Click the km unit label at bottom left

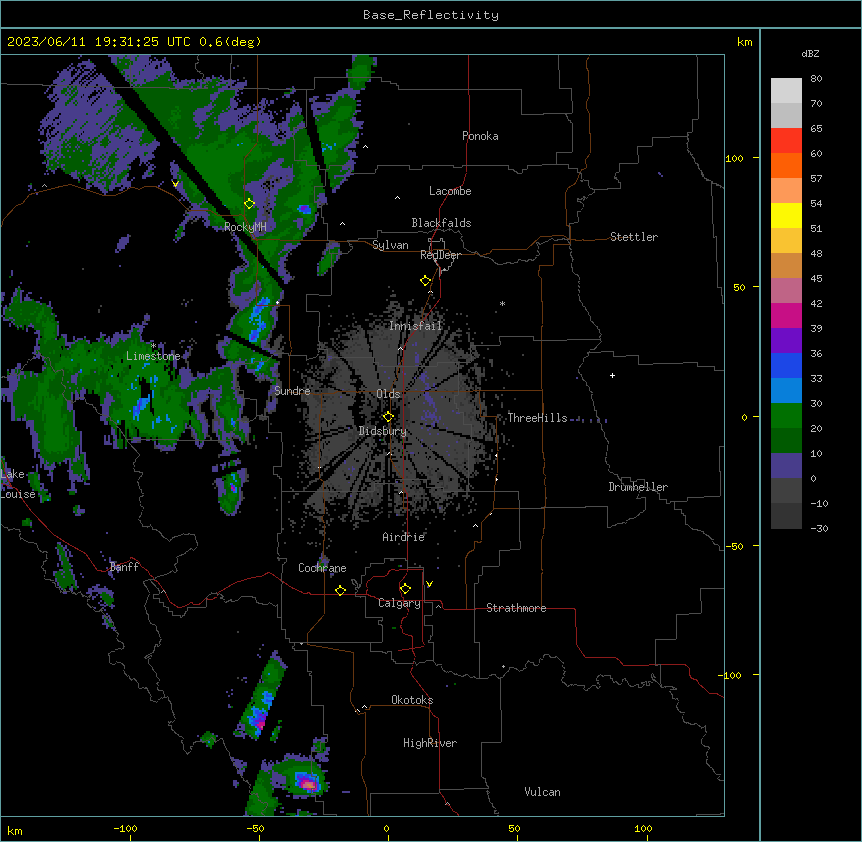[15, 831]
